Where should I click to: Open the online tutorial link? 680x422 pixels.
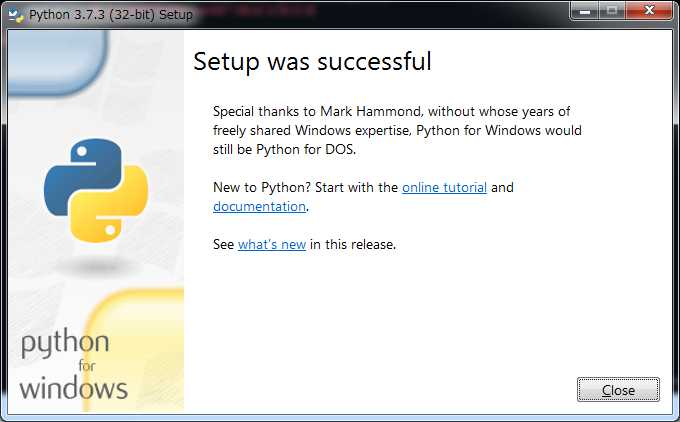tap(444, 187)
